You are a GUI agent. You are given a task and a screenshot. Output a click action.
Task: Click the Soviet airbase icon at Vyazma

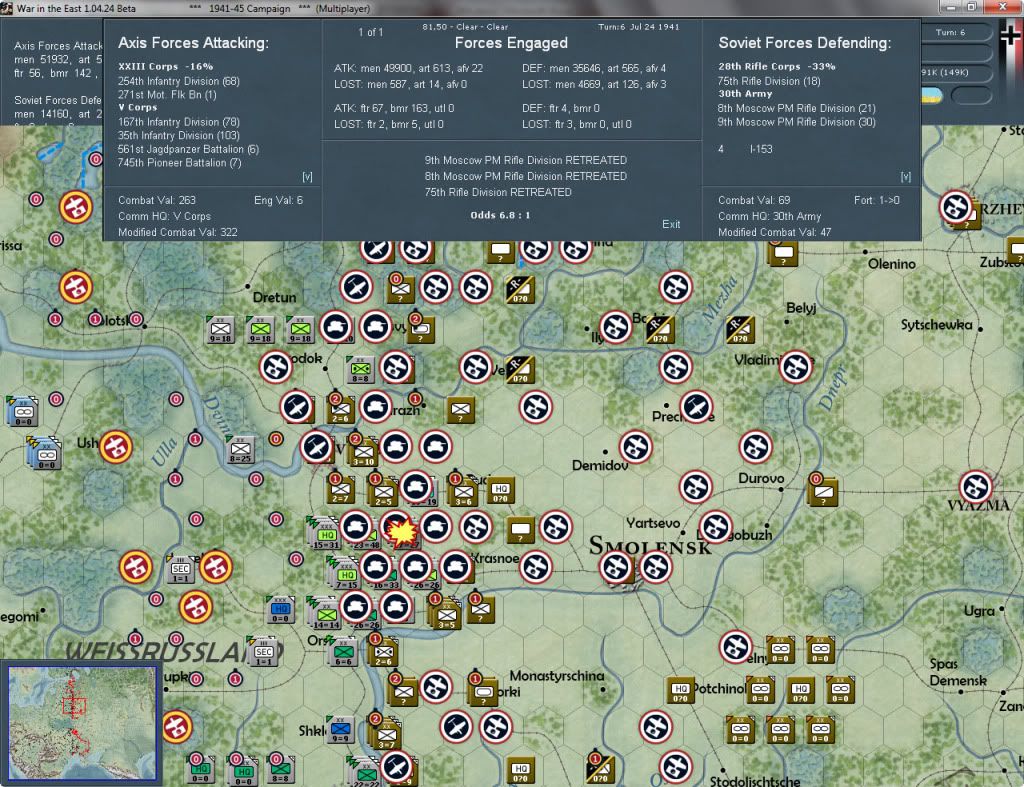click(976, 487)
